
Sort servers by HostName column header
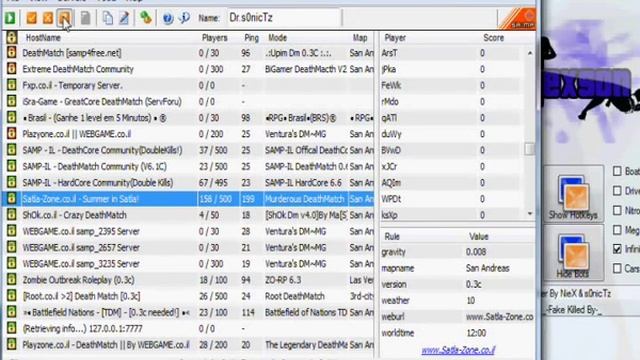coord(43,38)
